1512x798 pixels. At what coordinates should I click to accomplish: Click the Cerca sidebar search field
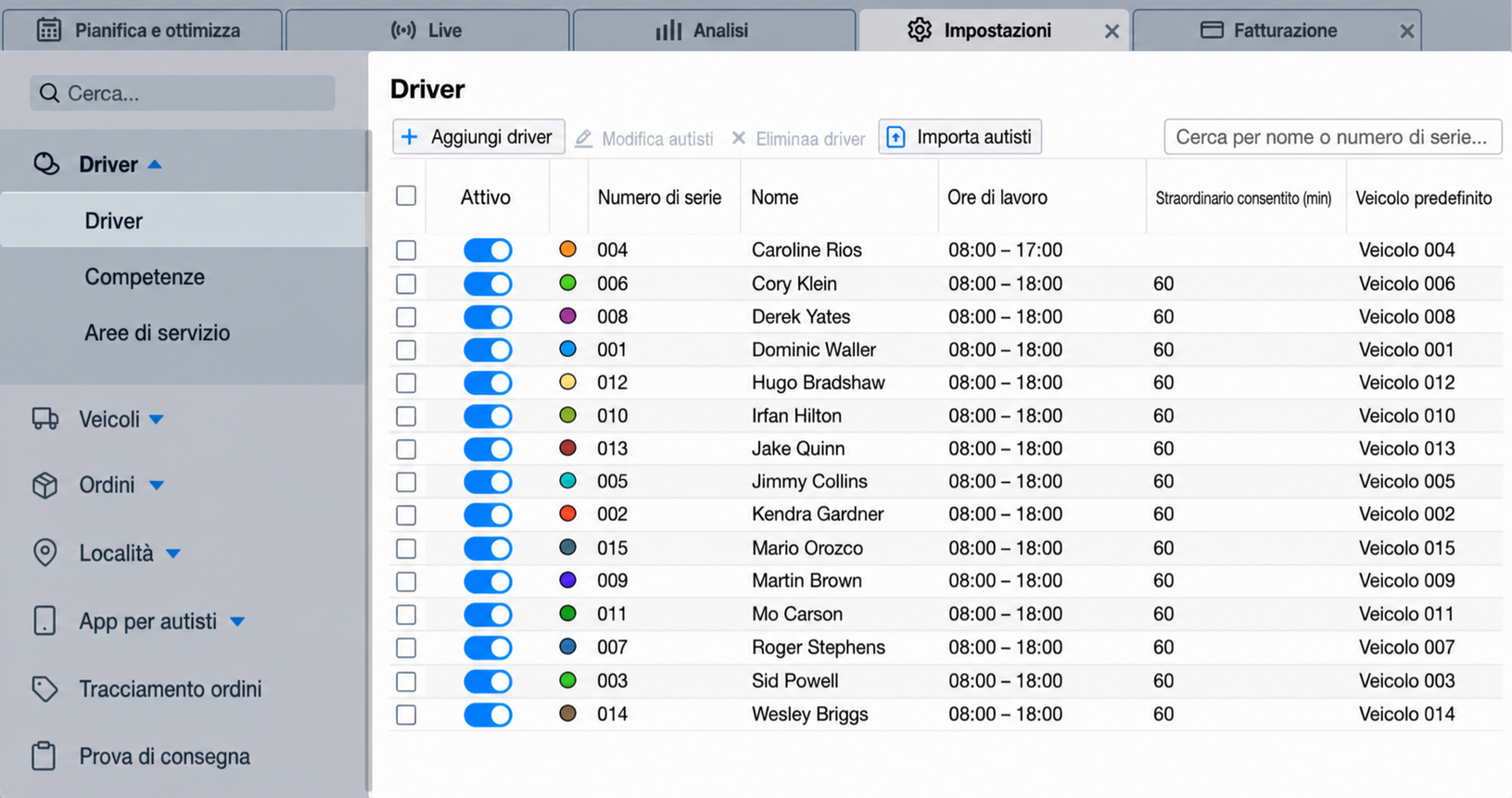coord(182,93)
